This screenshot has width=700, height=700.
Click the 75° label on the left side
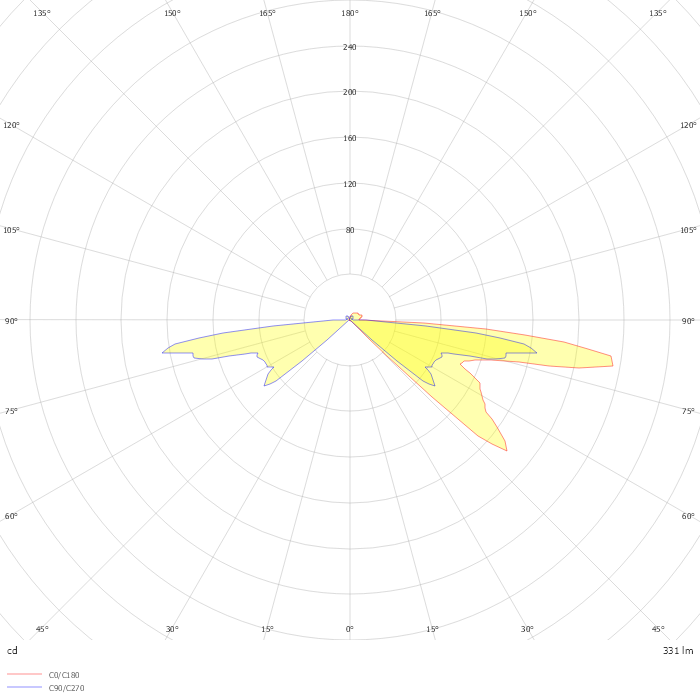pos(11,411)
